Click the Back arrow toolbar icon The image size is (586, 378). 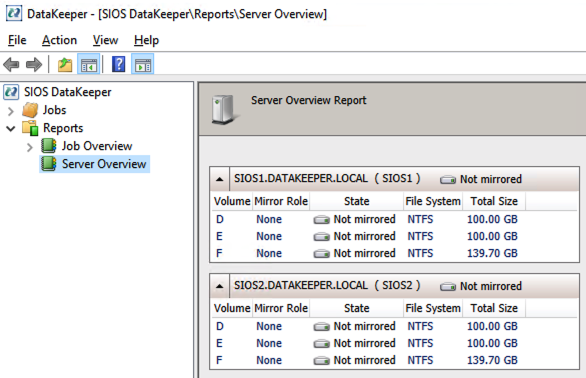coord(11,65)
